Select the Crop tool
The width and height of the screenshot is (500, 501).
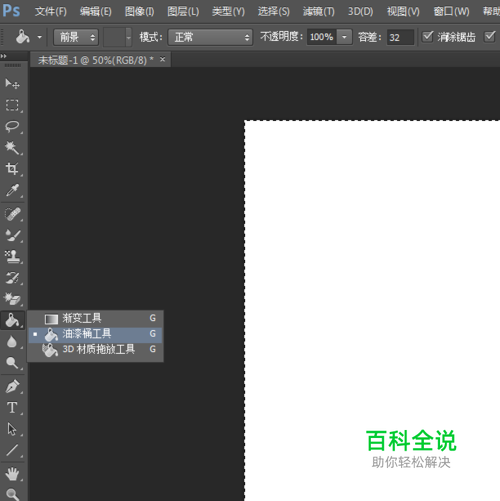[12, 169]
